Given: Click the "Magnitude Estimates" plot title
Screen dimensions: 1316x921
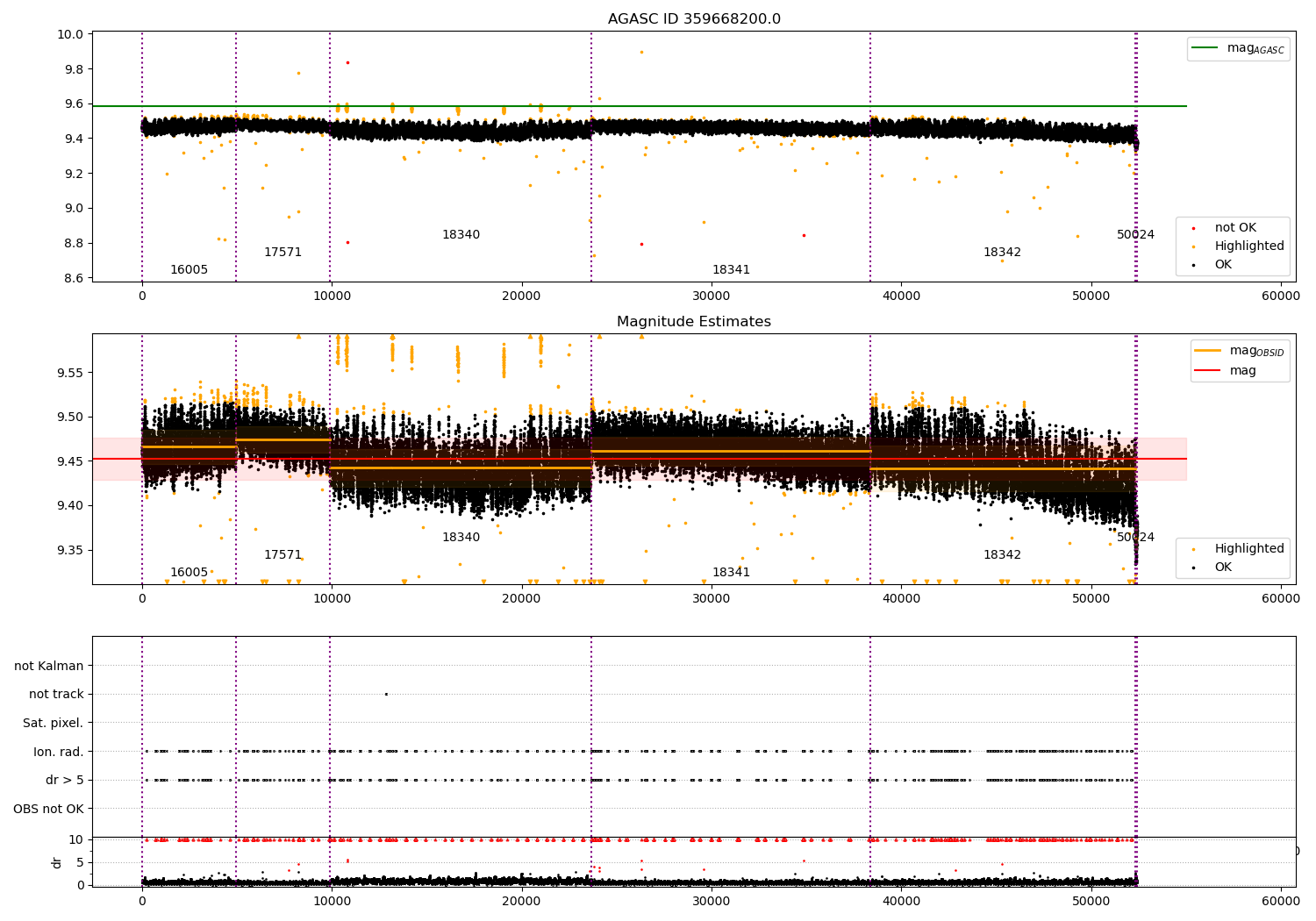Looking at the screenshot, I should click(694, 322).
